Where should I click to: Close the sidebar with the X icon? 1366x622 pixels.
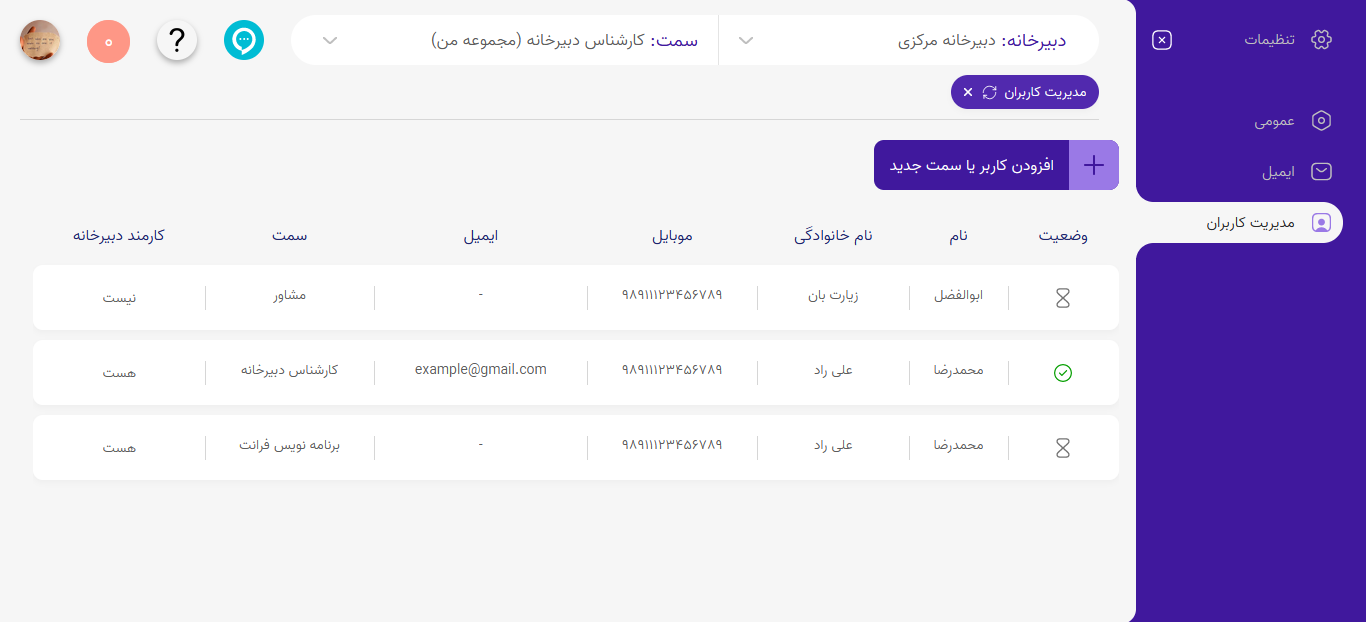point(1161,40)
